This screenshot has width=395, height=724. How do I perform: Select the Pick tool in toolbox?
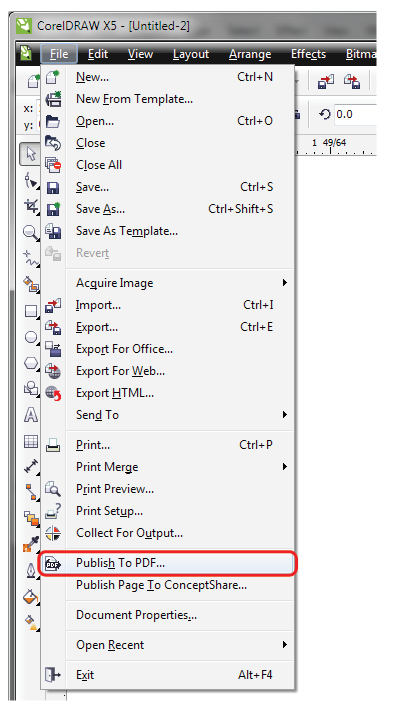(30, 154)
